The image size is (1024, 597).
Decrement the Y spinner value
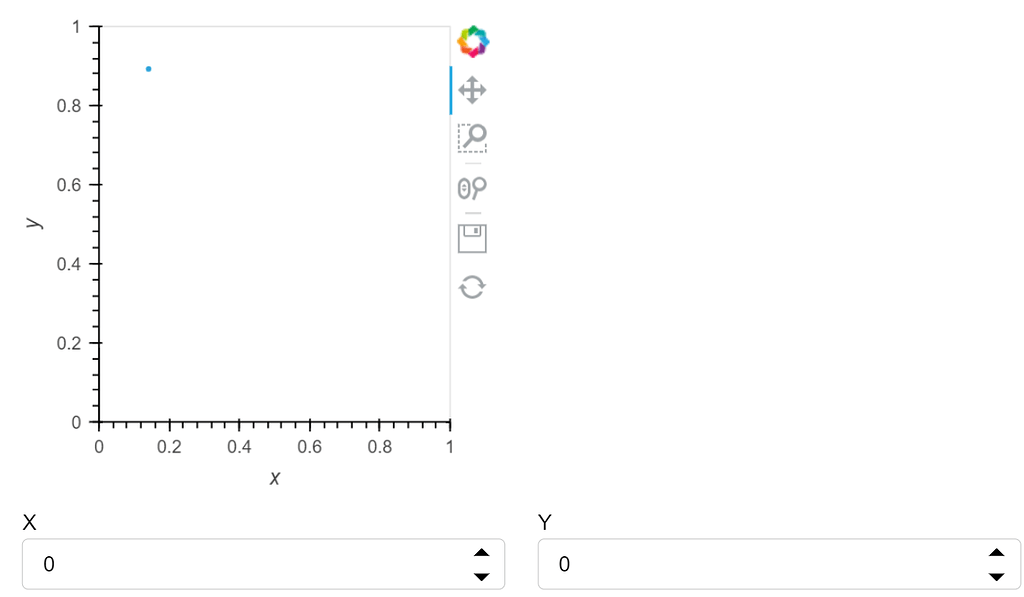(x=996, y=577)
